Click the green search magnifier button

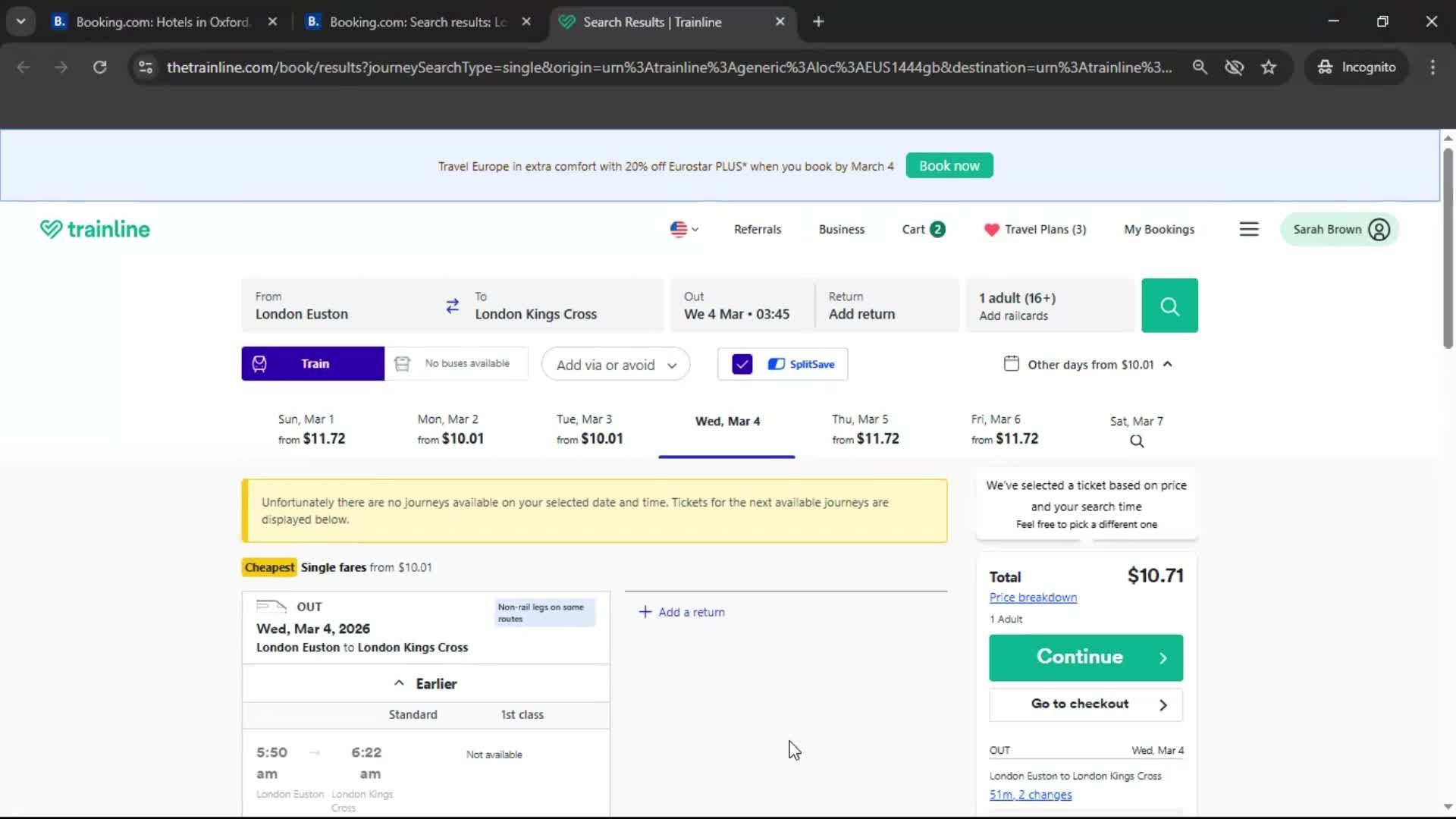tap(1169, 306)
